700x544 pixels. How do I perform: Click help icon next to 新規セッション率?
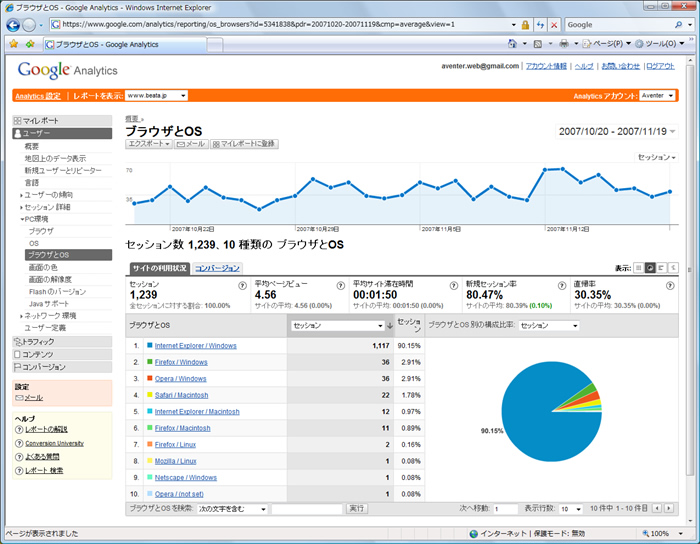[562, 286]
